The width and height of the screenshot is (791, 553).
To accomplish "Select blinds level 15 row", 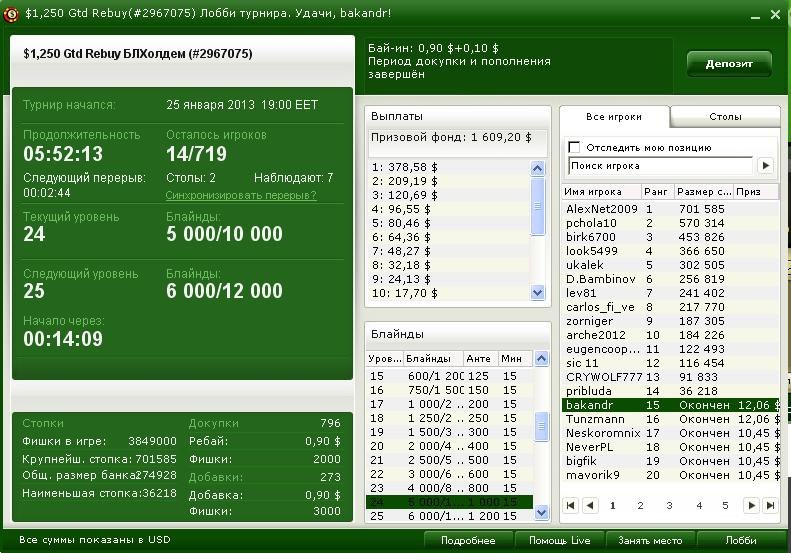I will click(x=449, y=376).
